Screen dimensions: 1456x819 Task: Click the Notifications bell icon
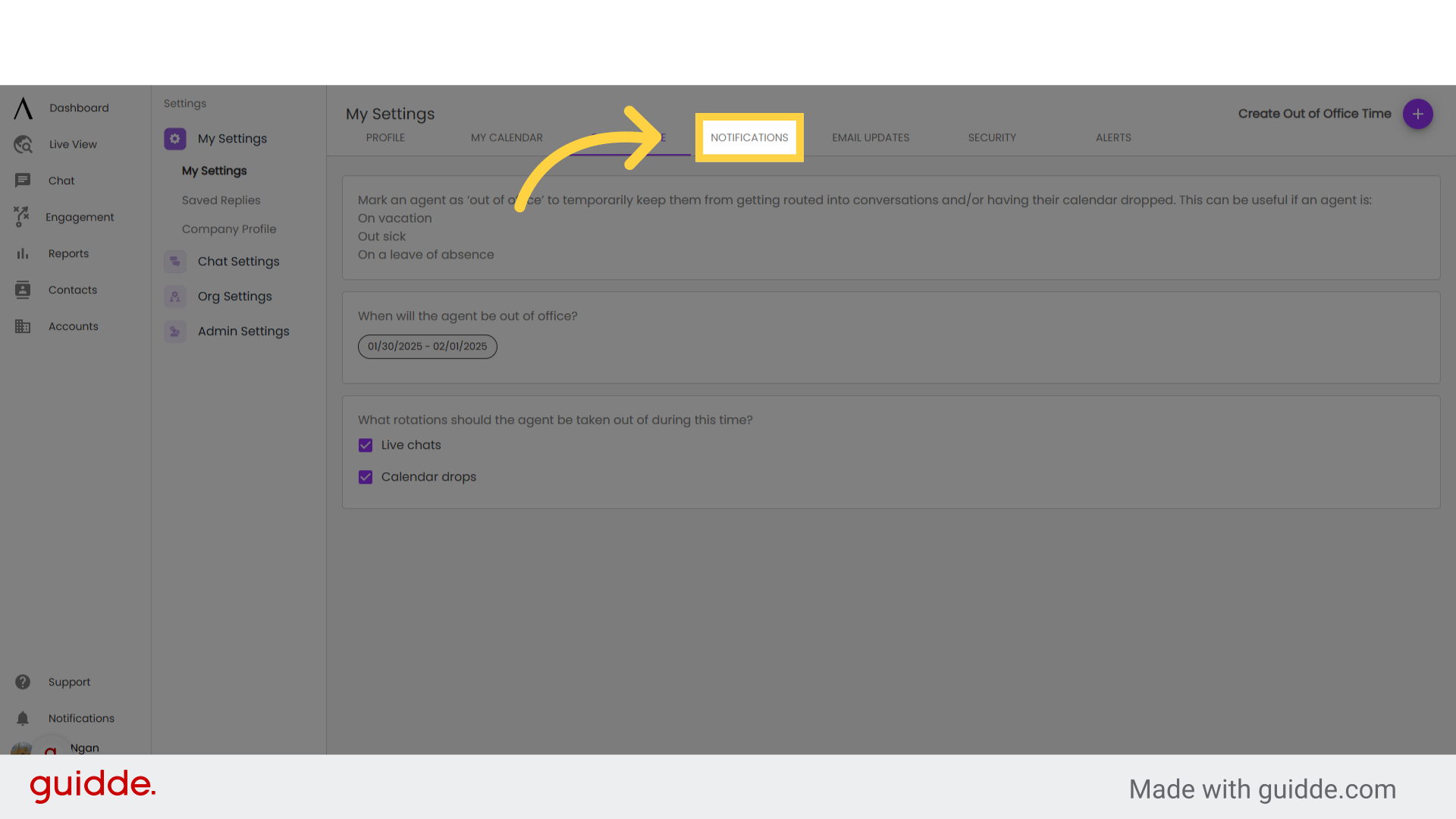point(23,718)
